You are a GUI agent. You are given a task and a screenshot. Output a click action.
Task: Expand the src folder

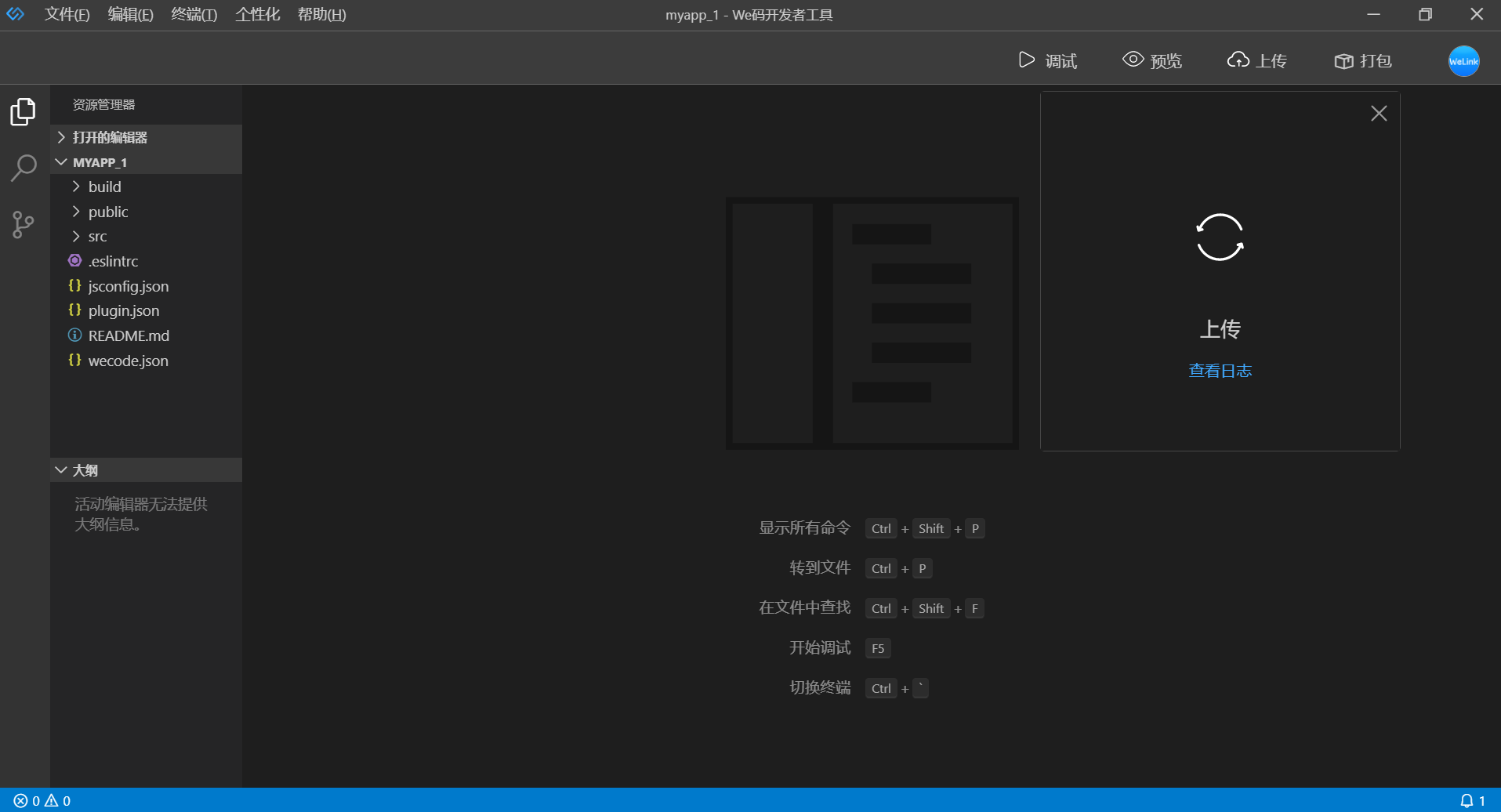pos(96,236)
